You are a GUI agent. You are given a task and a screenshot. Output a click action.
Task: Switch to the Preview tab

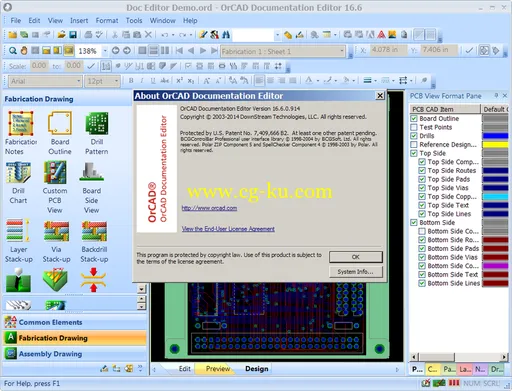pos(218,369)
